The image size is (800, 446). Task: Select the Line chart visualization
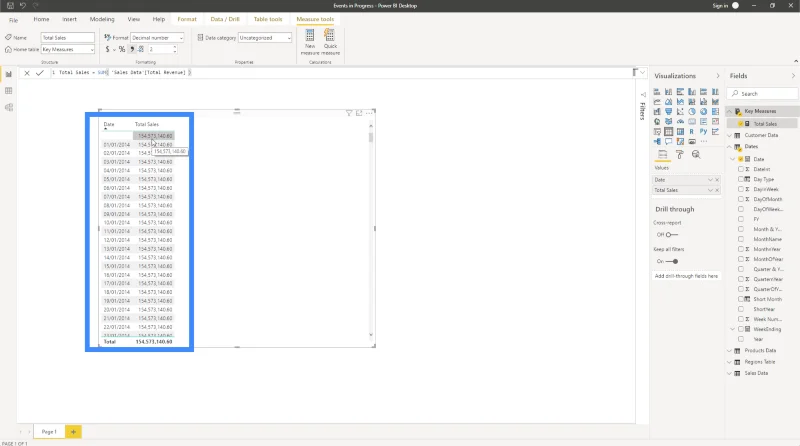657,102
